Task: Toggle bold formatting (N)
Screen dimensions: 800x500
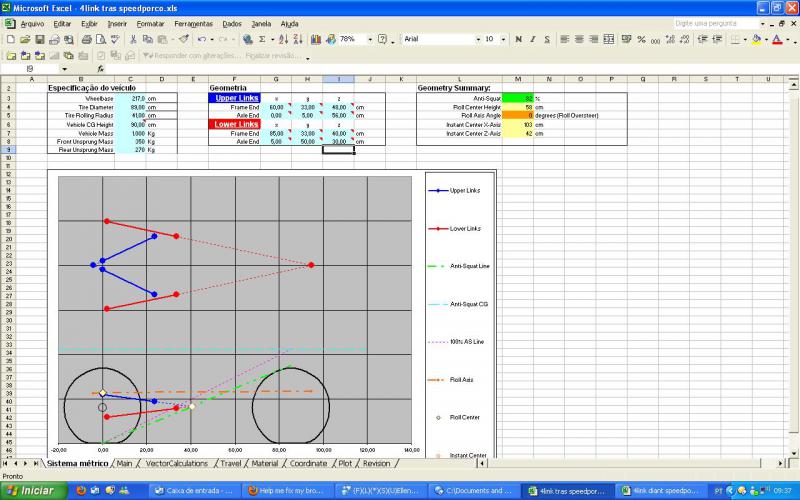Action: coord(518,39)
